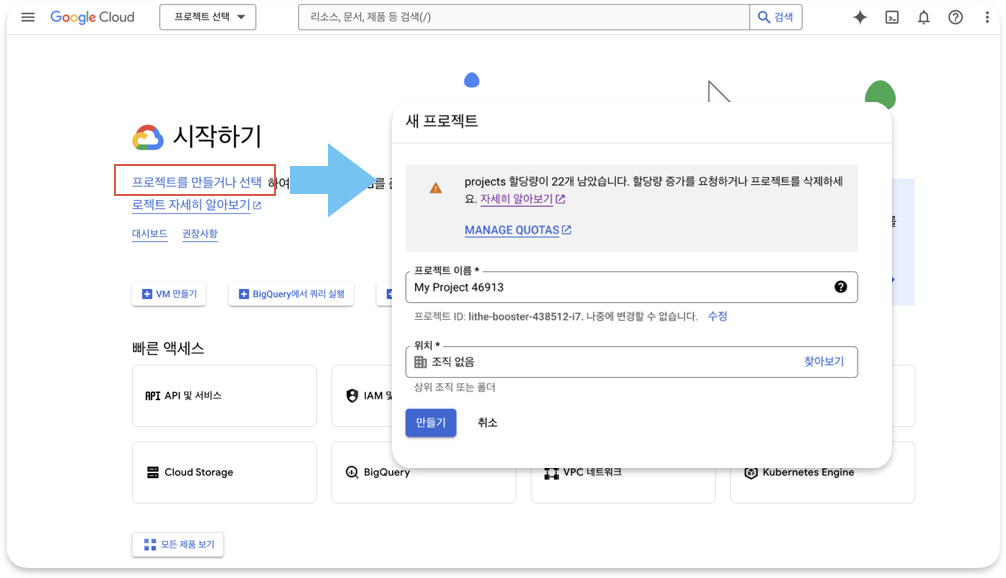Activate the Cloud Shell terminal icon
The width and height of the screenshot is (1006, 578).
(x=892, y=17)
